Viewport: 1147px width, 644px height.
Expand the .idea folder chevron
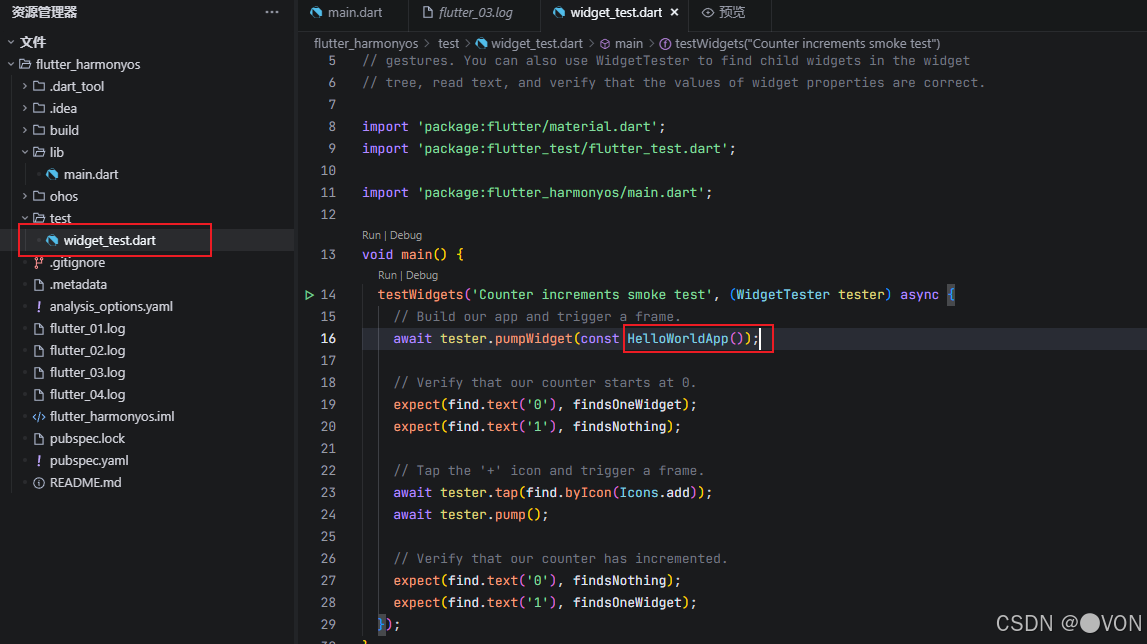coord(25,108)
